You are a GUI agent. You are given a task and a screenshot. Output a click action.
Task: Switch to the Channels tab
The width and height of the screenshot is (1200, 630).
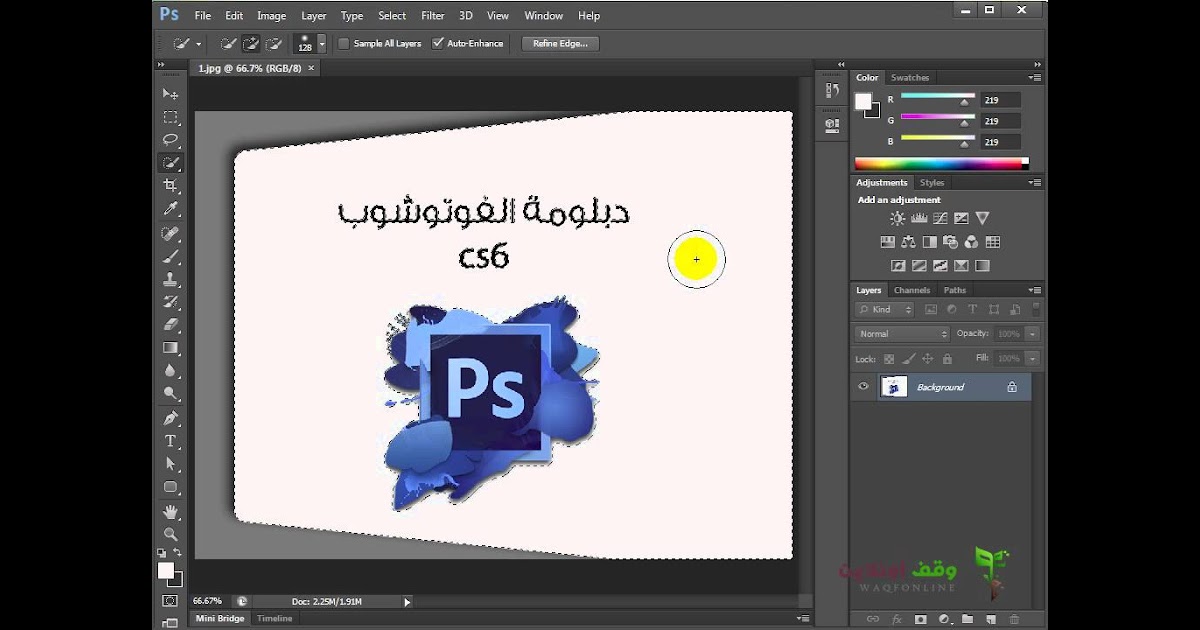point(912,290)
